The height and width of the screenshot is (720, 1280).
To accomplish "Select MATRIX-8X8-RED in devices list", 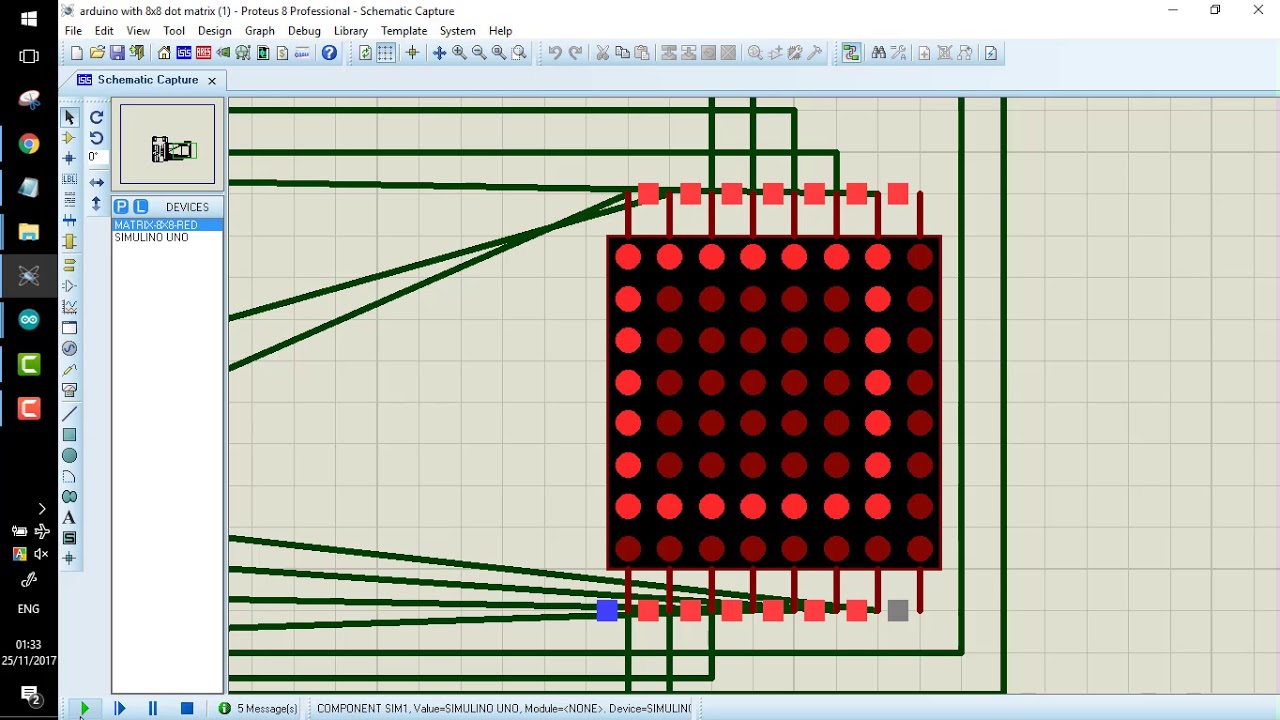I will point(167,225).
